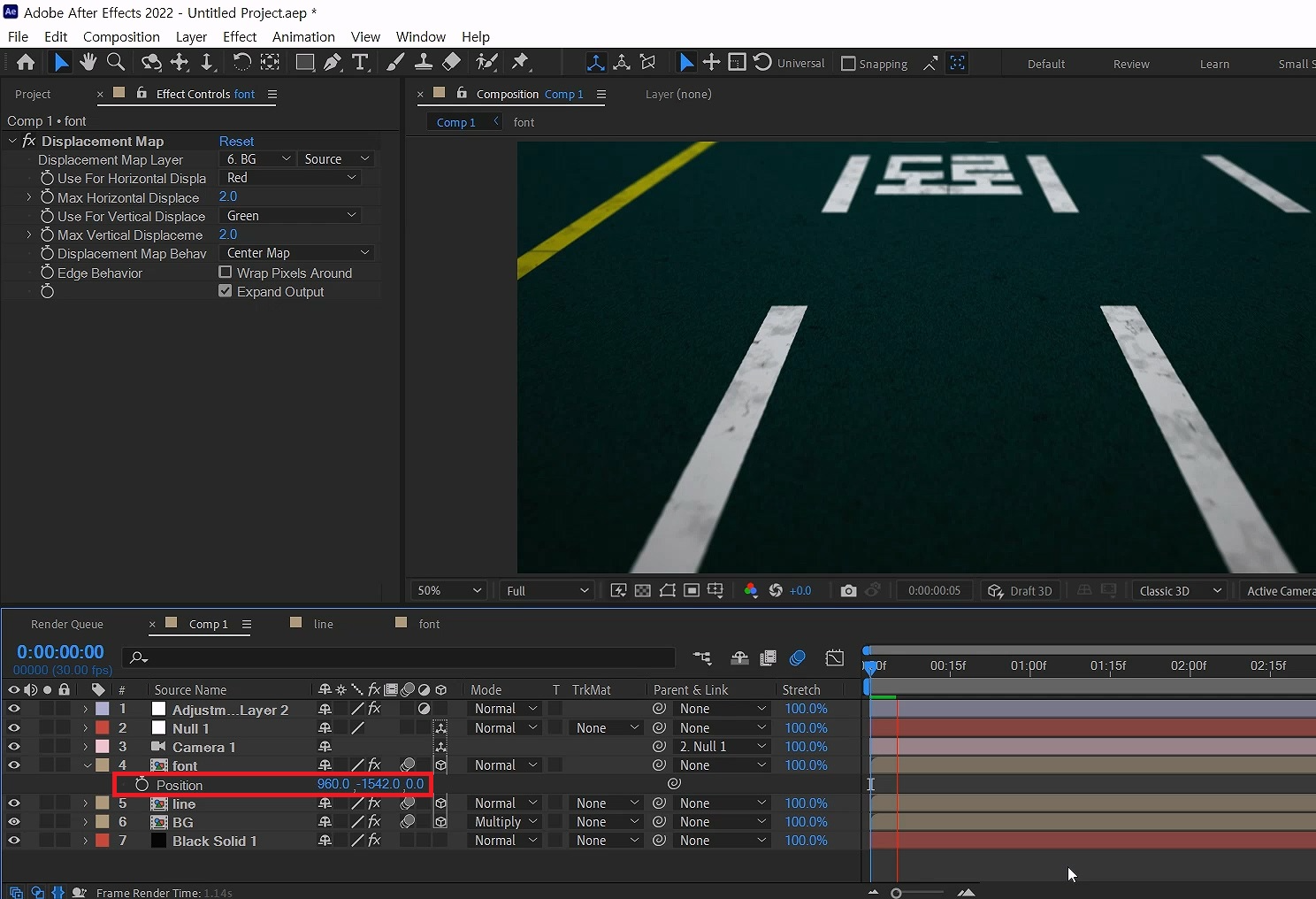Select the Puppet Pin tool
The width and height of the screenshot is (1316, 899).
(520, 62)
